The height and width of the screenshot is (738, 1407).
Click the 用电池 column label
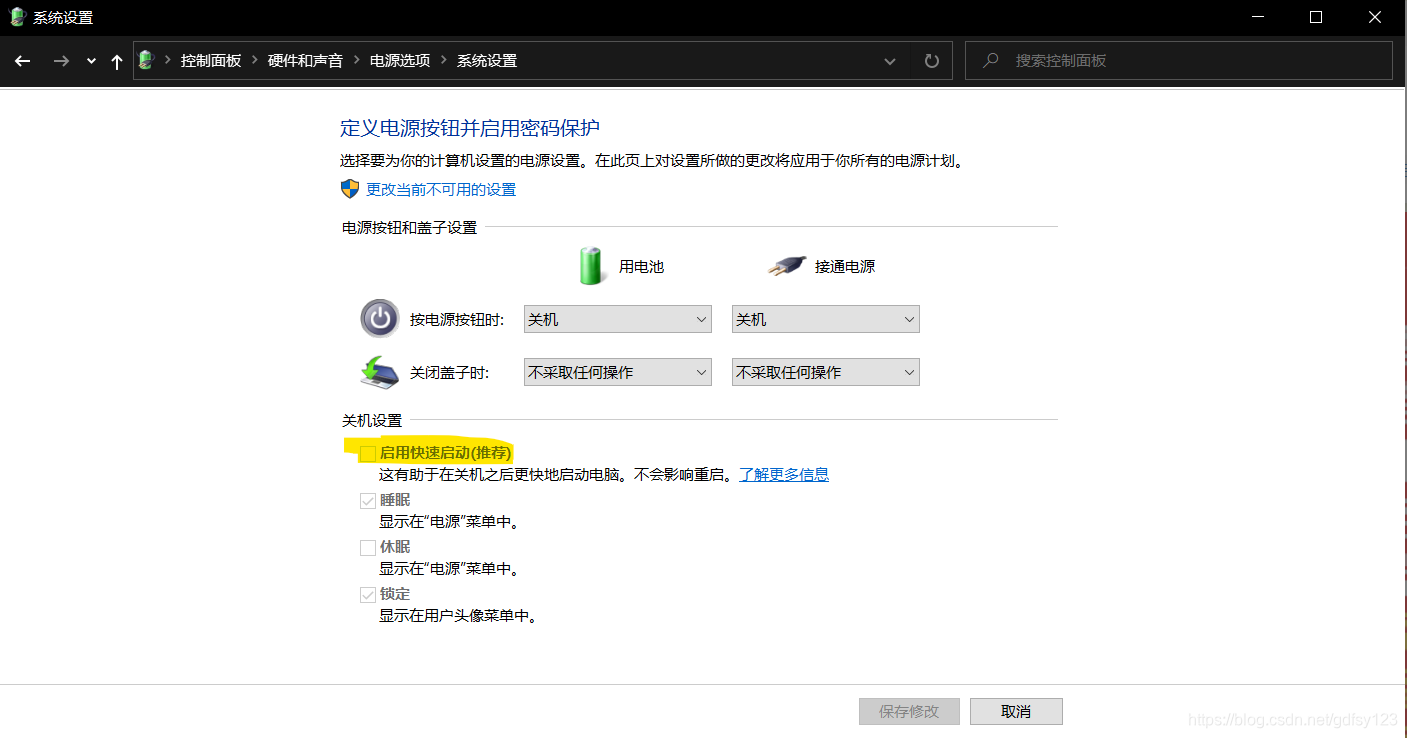pos(641,266)
